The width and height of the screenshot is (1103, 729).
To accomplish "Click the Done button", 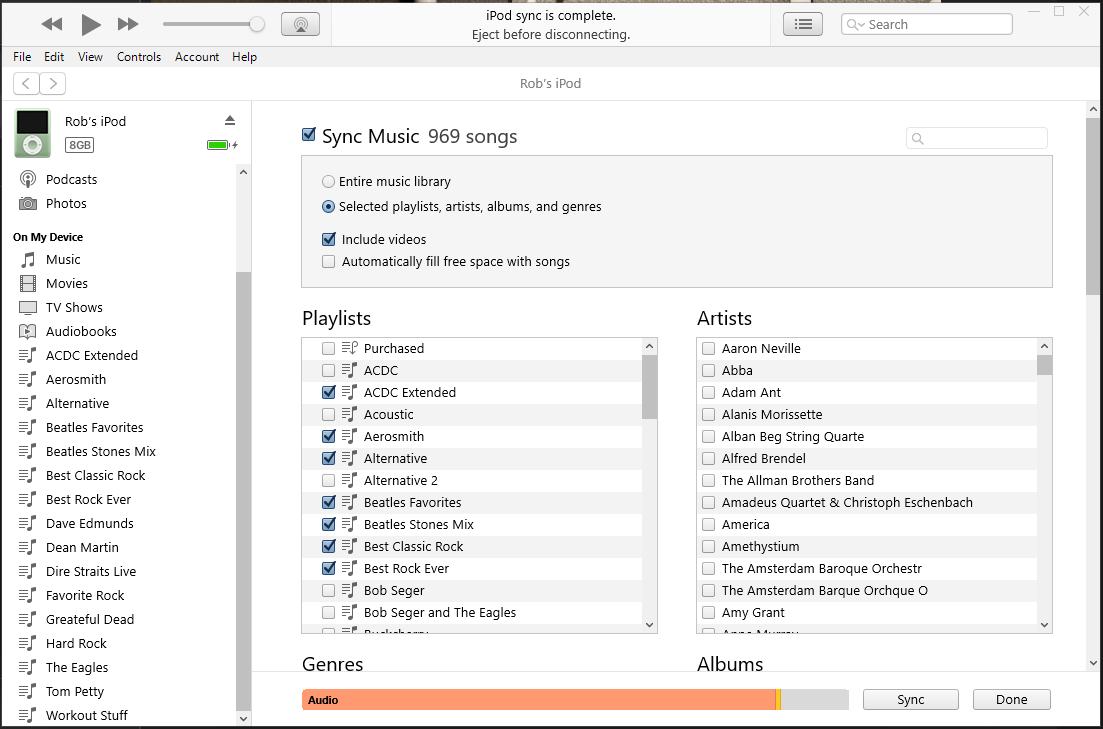I will click(x=1012, y=699).
